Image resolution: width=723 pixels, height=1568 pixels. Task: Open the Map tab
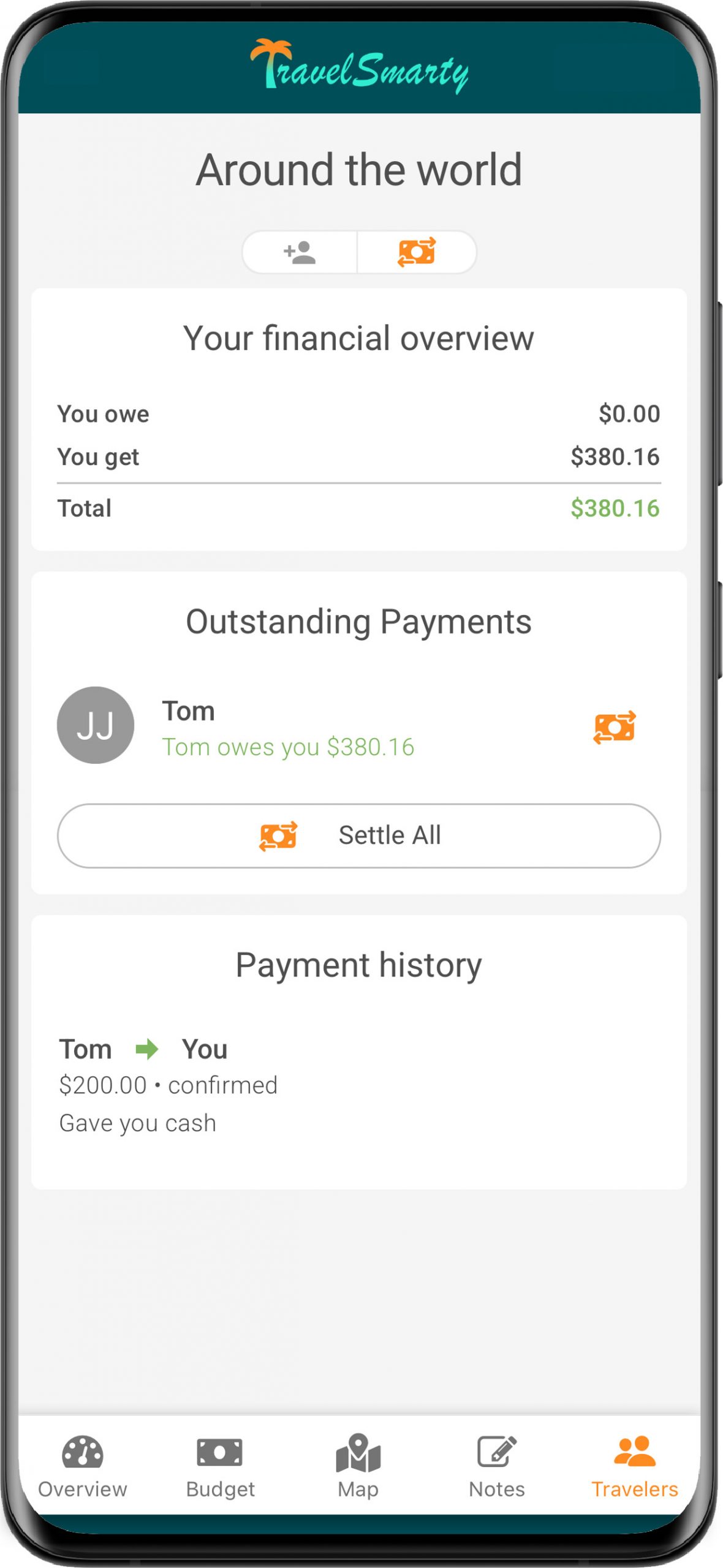click(x=358, y=1466)
